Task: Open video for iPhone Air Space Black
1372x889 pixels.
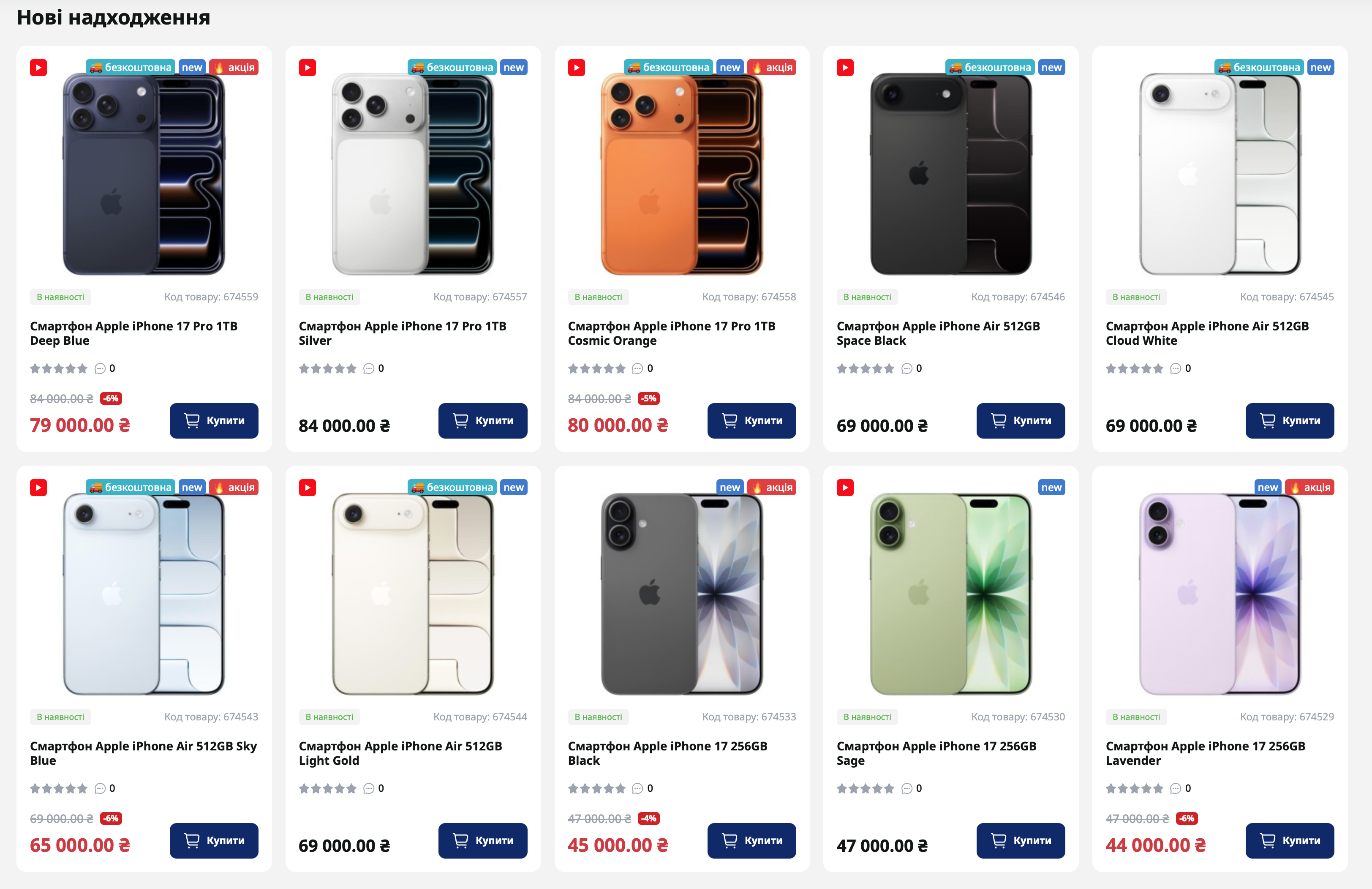Action: tap(845, 68)
